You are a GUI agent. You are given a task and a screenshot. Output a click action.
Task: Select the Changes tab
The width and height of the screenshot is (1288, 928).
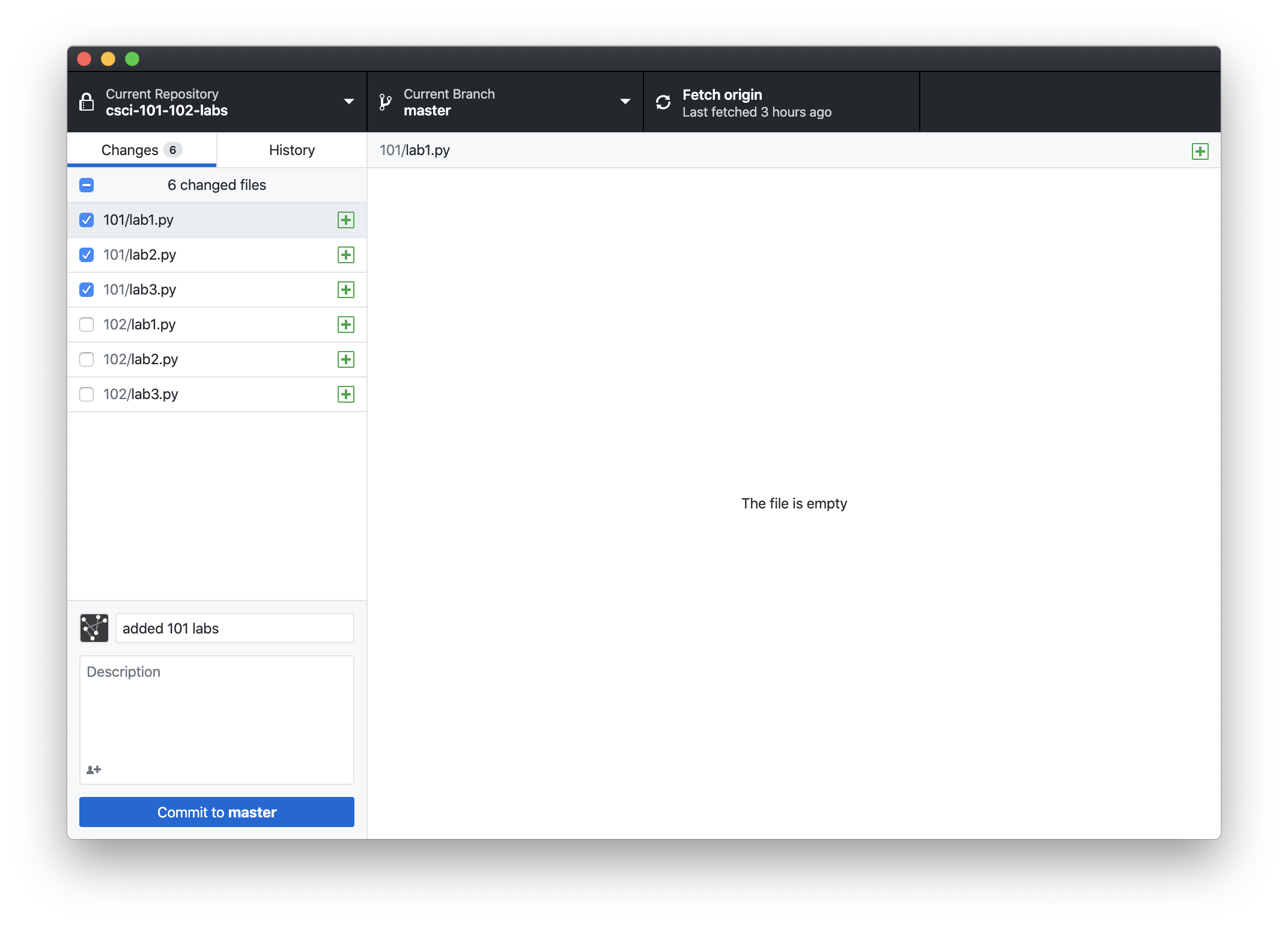click(x=142, y=150)
